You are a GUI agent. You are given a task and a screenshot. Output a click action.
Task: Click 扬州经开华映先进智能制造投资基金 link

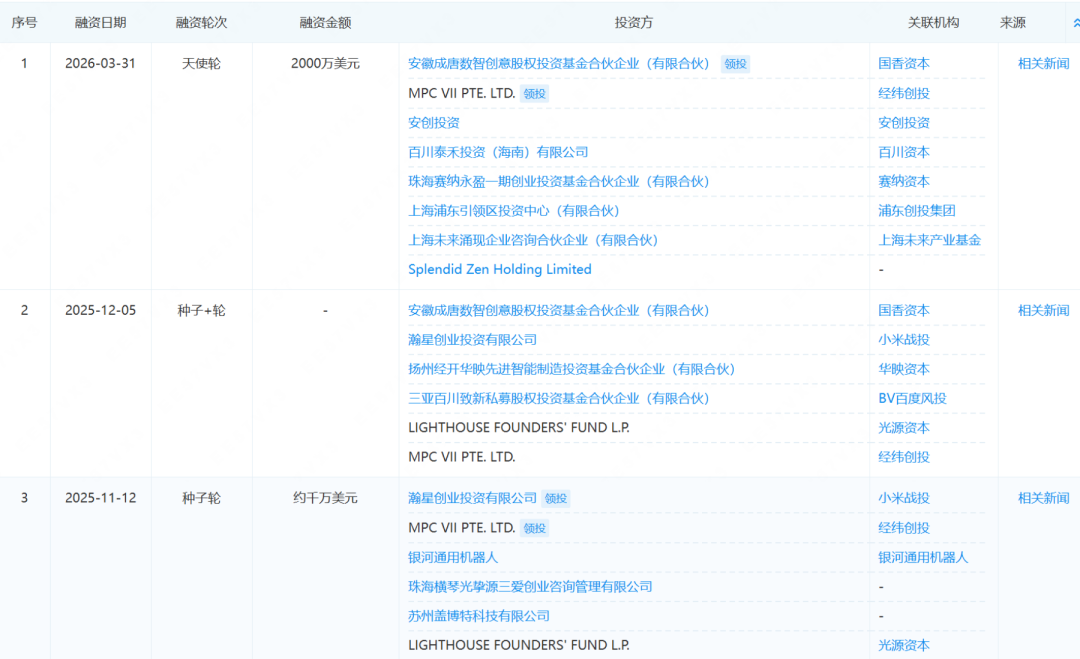coord(571,369)
